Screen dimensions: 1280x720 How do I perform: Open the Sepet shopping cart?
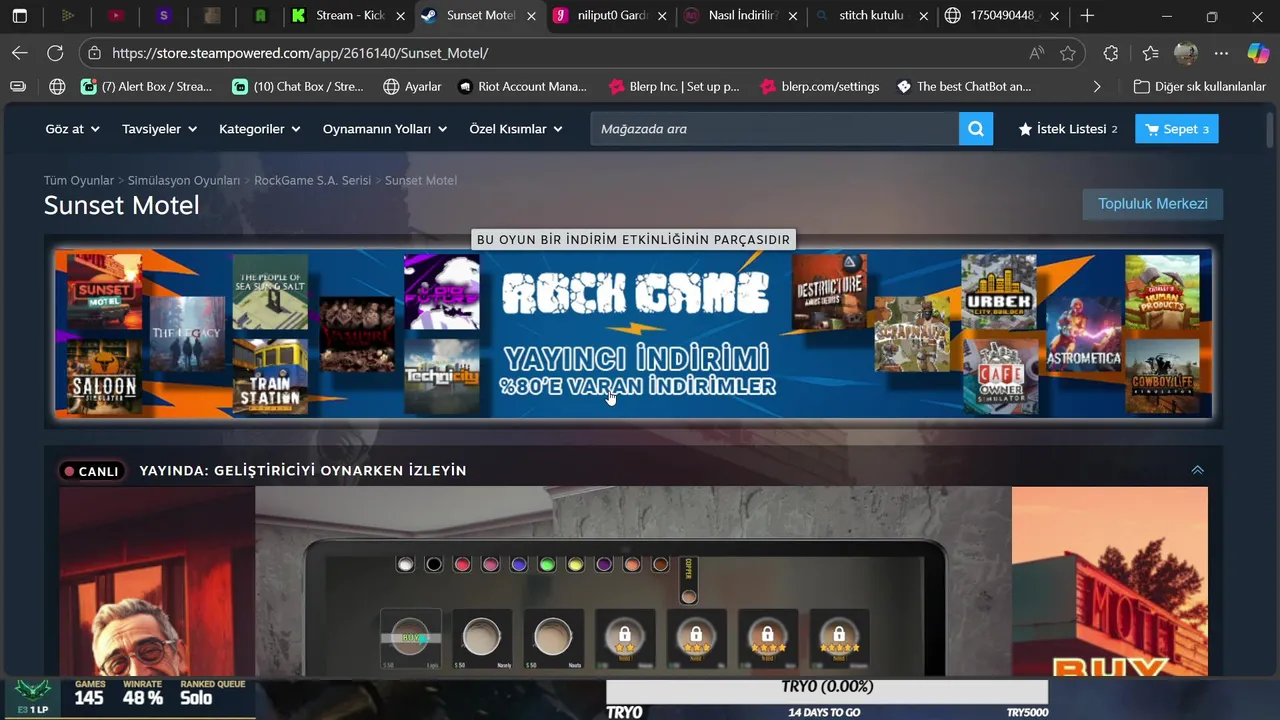[x=1177, y=129]
